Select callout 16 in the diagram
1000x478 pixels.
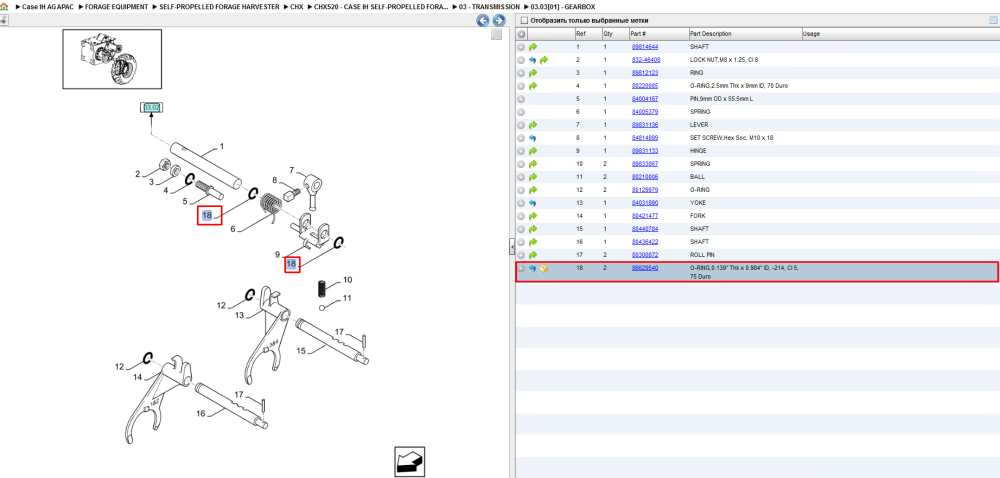200,414
